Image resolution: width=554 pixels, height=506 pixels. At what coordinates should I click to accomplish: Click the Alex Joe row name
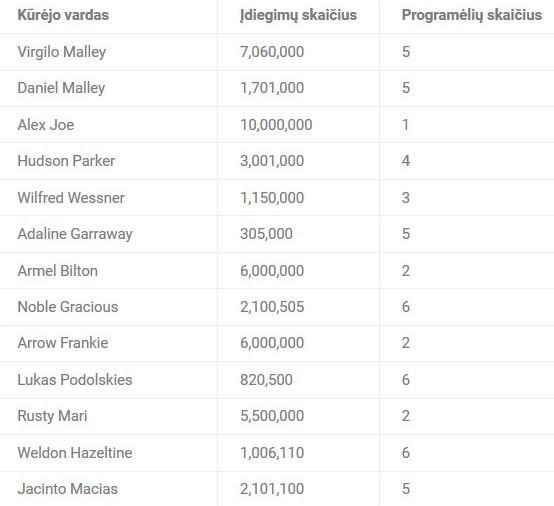[x=46, y=125]
